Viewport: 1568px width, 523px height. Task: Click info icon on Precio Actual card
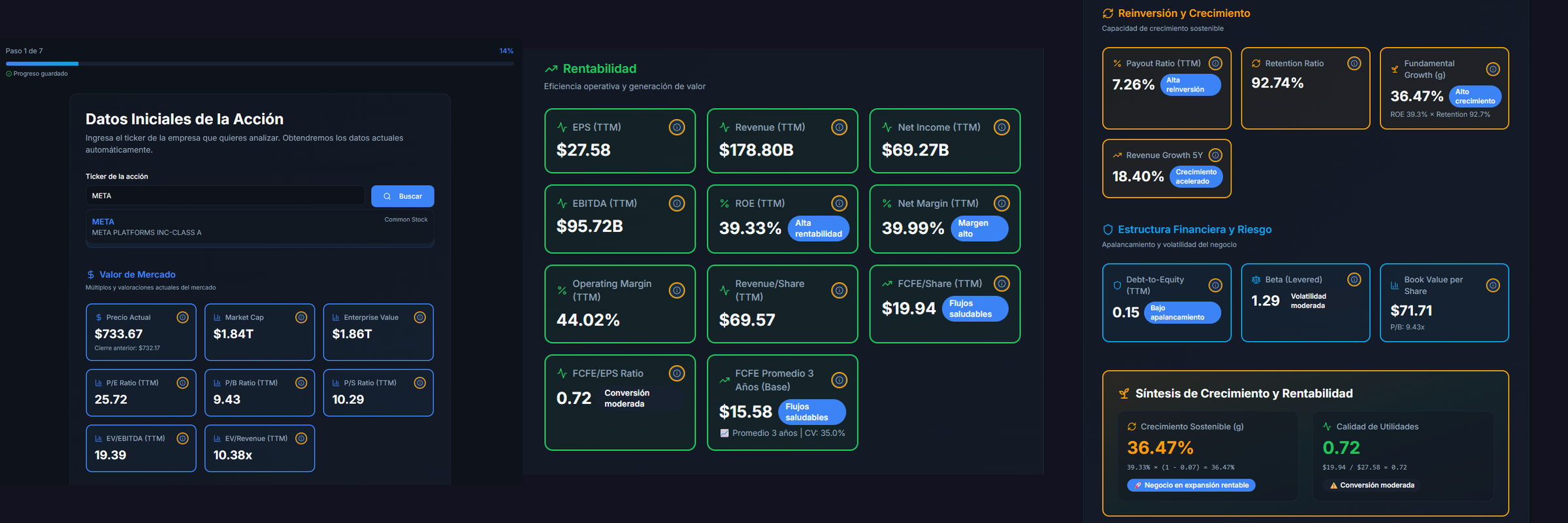(183, 318)
